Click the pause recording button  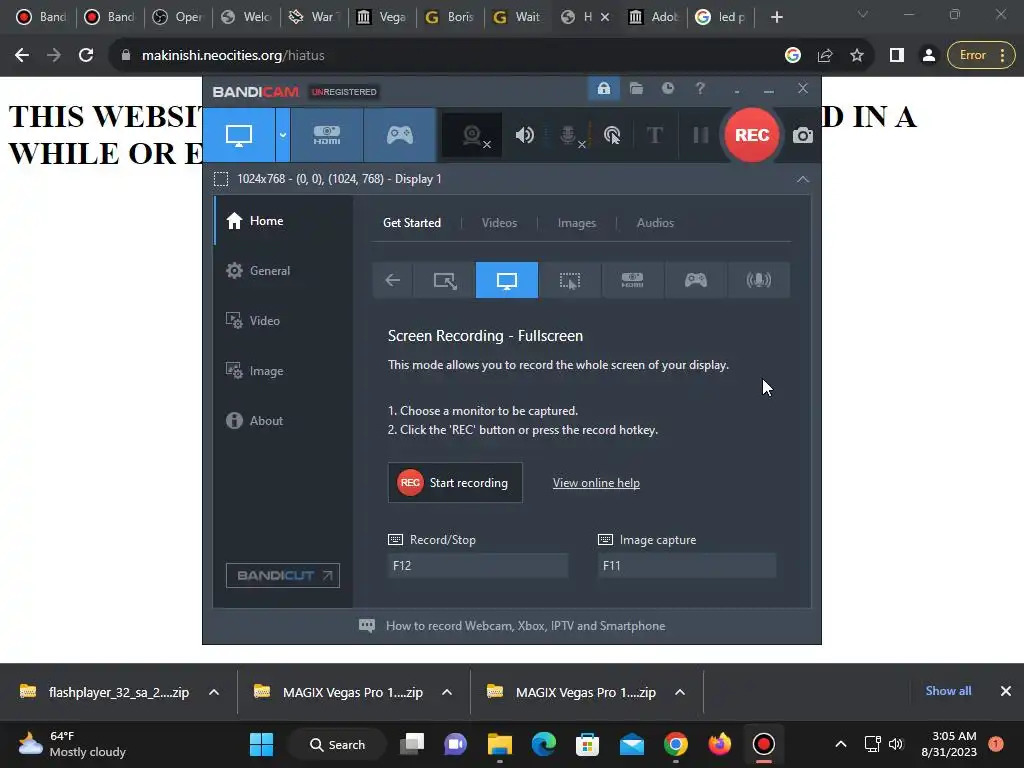701,135
